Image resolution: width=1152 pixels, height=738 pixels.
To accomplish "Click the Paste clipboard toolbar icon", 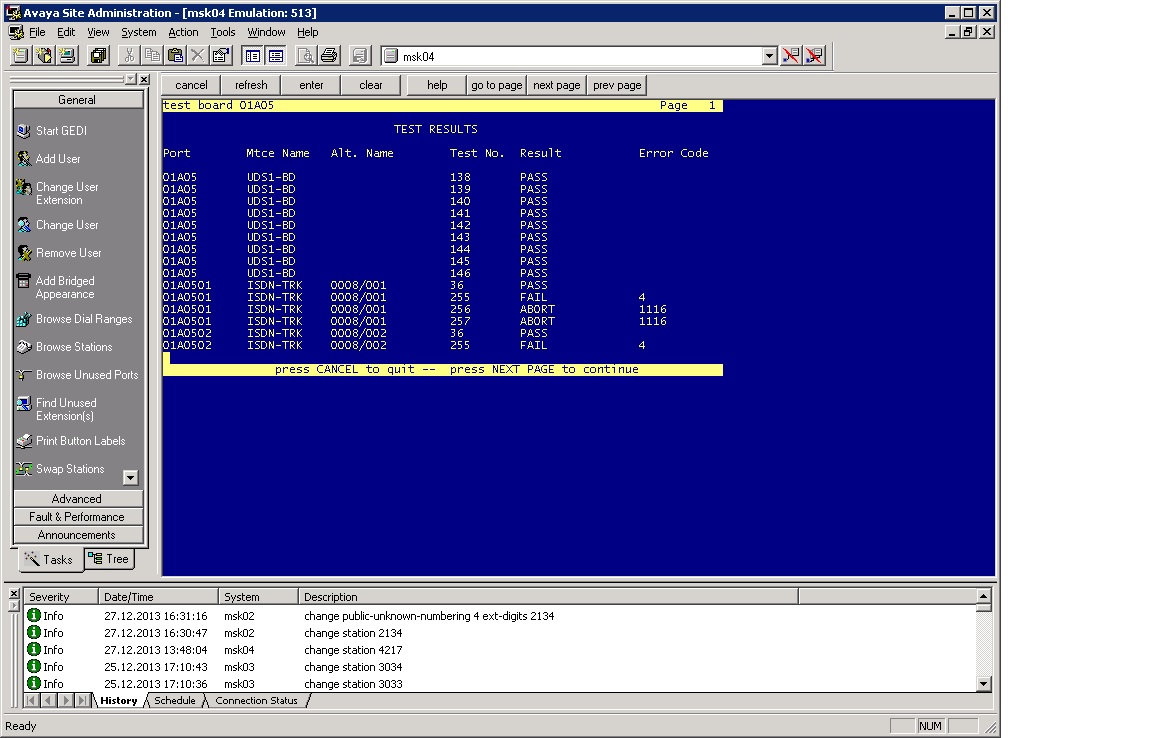I will [175, 56].
